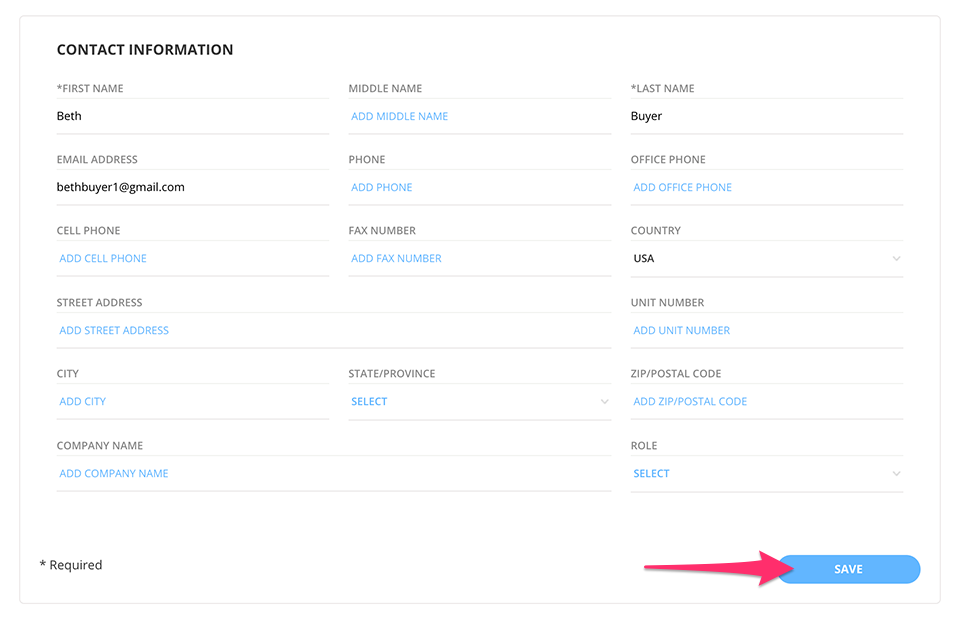
Task: Select the ADD FAX NUMBER field
Action: pos(396,258)
